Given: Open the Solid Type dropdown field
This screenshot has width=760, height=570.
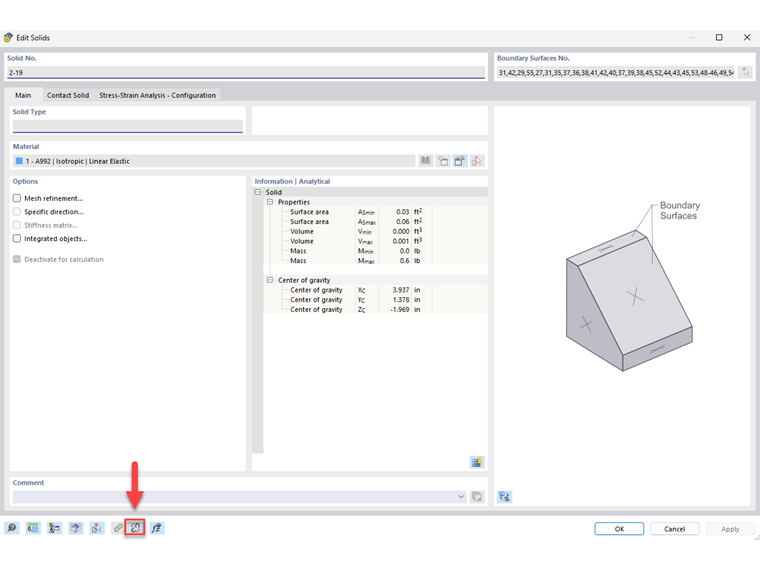Looking at the screenshot, I should click(x=127, y=126).
